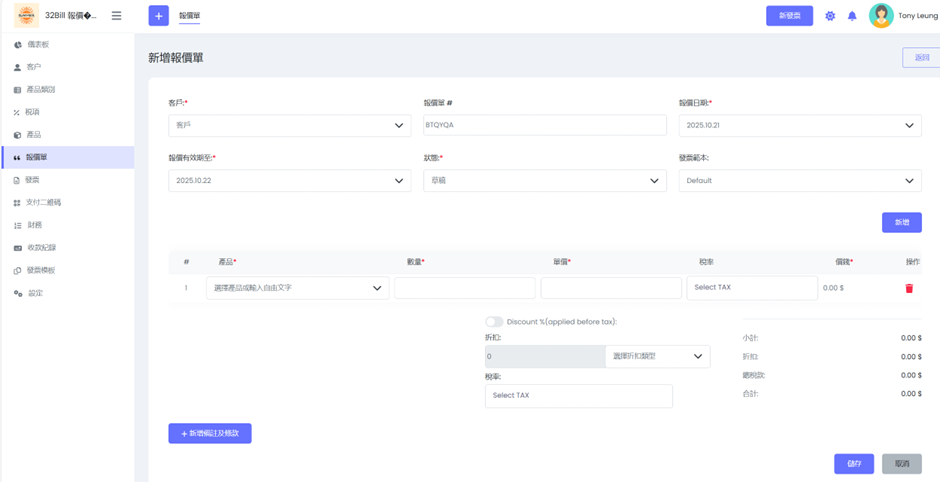Open the settings gear icon in header

point(830,16)
